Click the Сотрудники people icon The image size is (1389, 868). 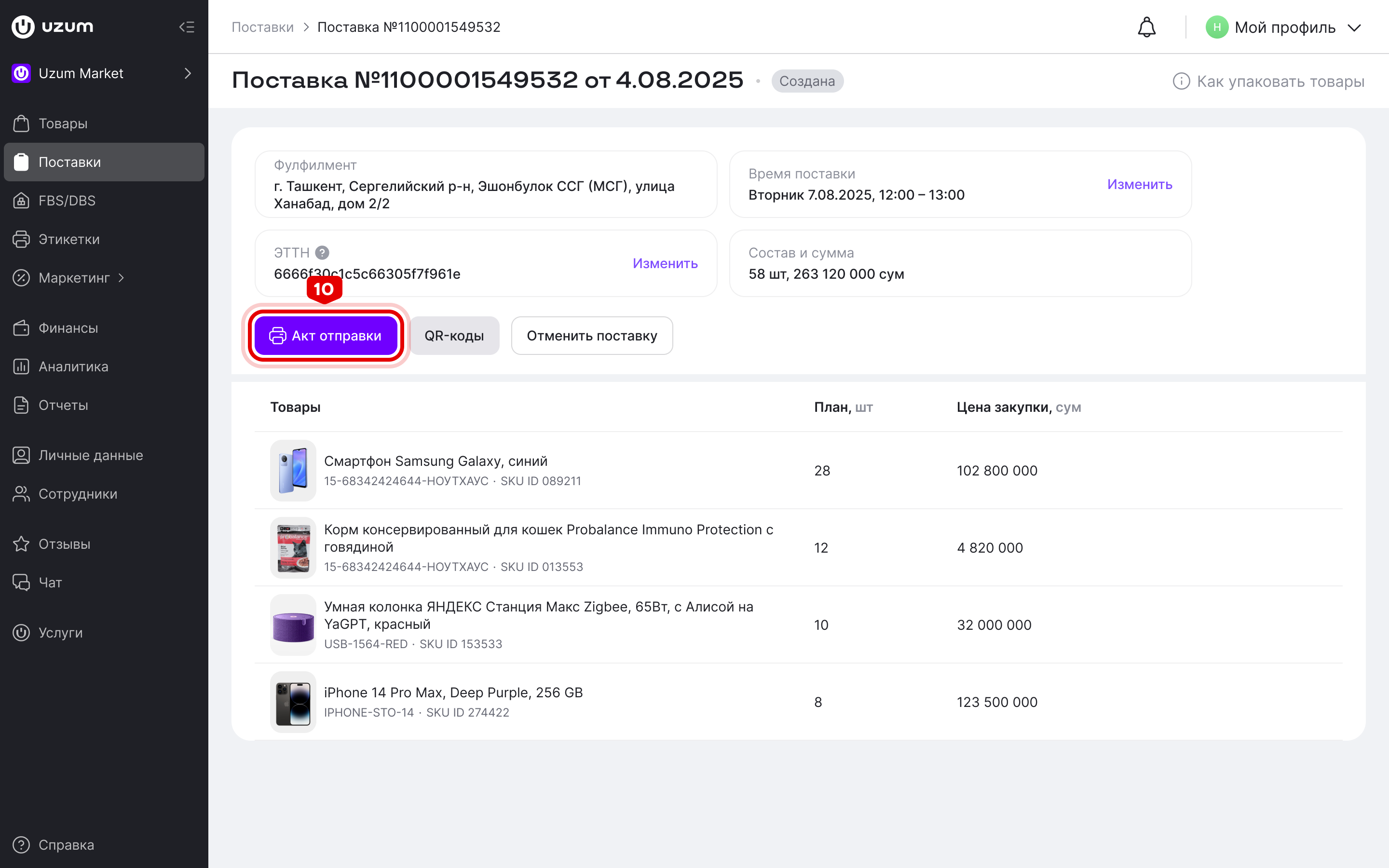click(x=21, y=494)
